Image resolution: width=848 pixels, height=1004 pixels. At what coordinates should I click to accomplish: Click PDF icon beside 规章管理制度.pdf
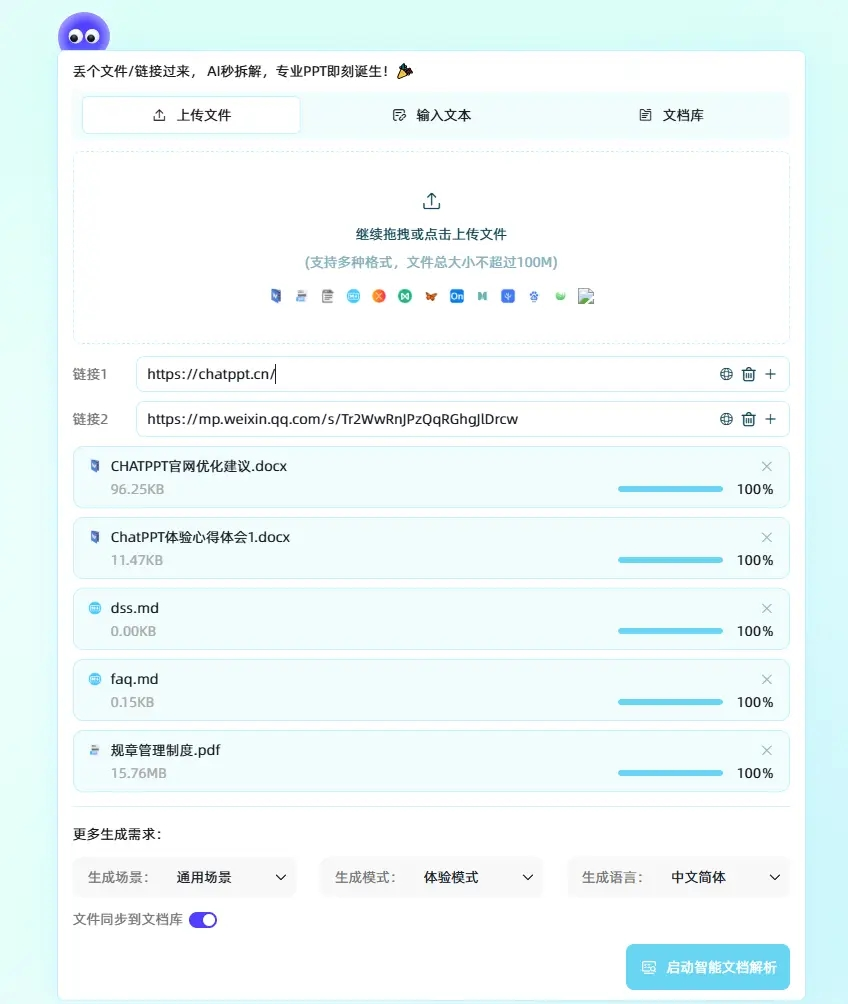95,750
